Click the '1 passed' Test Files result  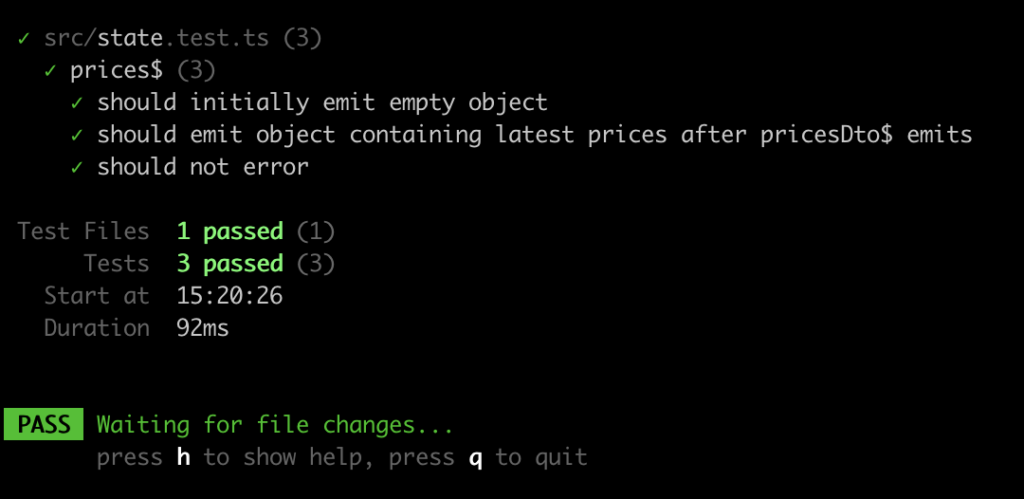click(230, 231)
